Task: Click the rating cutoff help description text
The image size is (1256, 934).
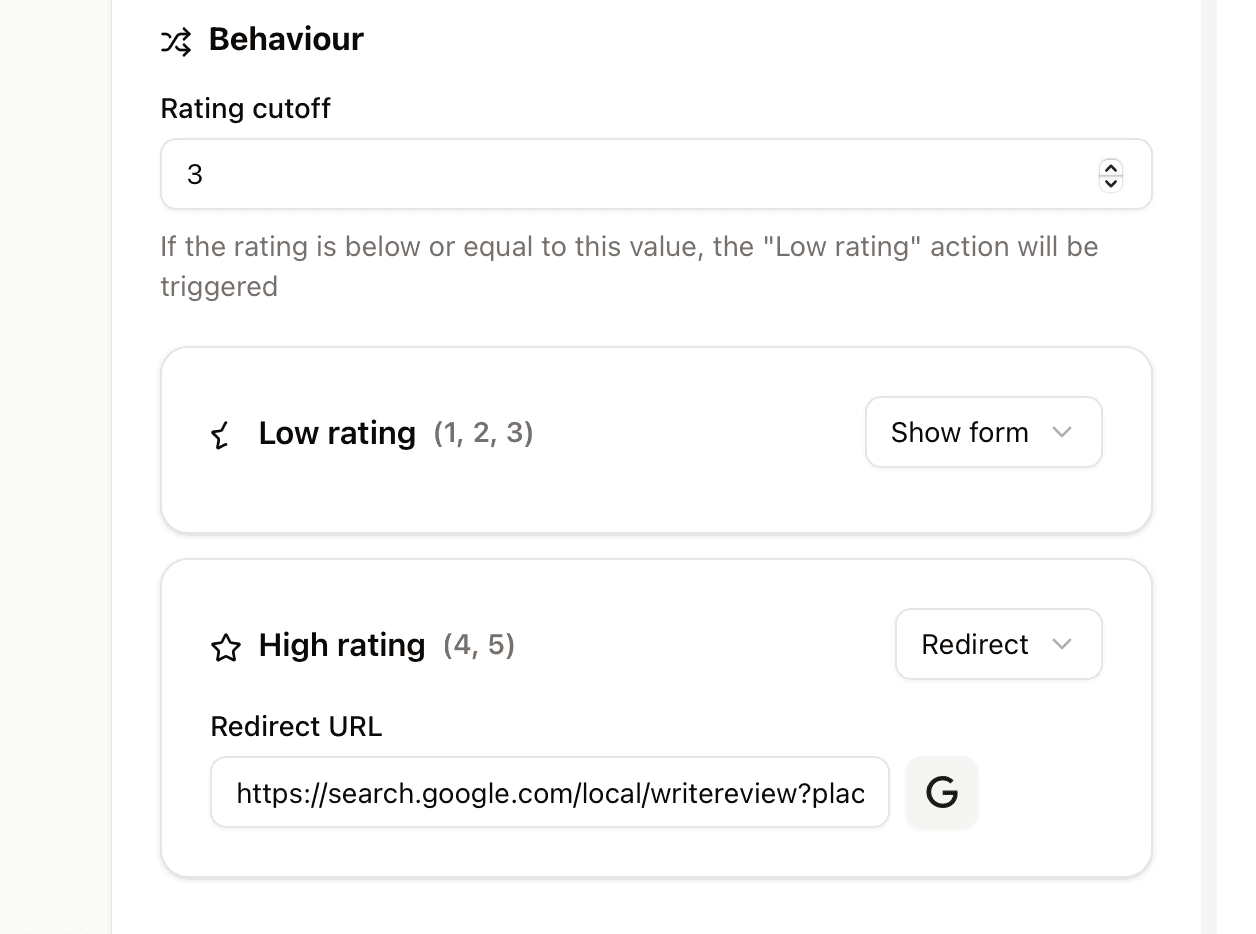Action: click(x=630, y=266)
